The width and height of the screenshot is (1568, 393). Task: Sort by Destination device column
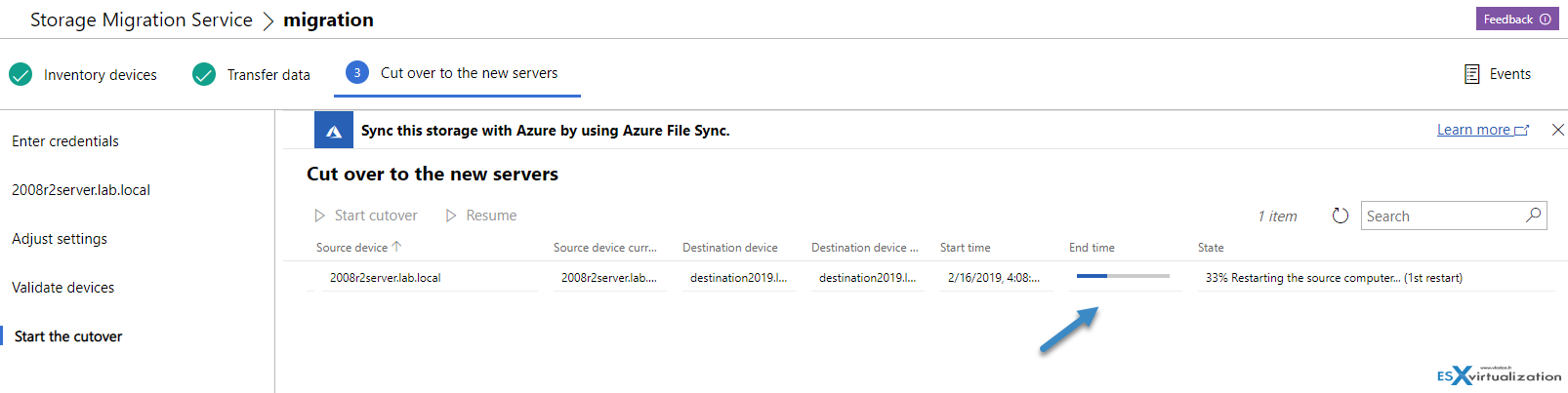730,248
